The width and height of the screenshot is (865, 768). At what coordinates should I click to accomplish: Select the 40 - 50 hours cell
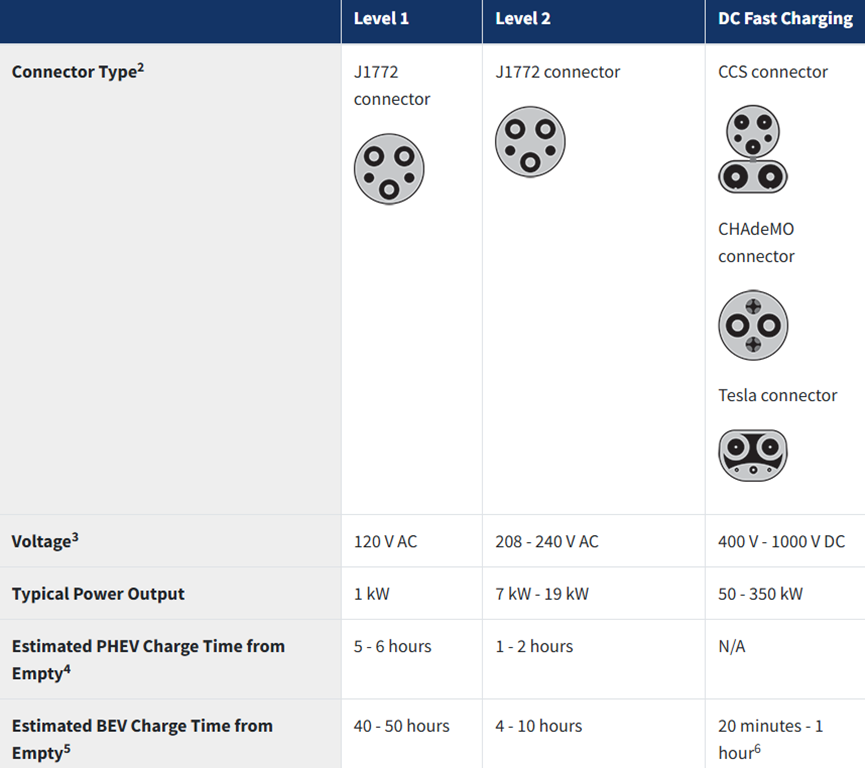coord(401,726)
